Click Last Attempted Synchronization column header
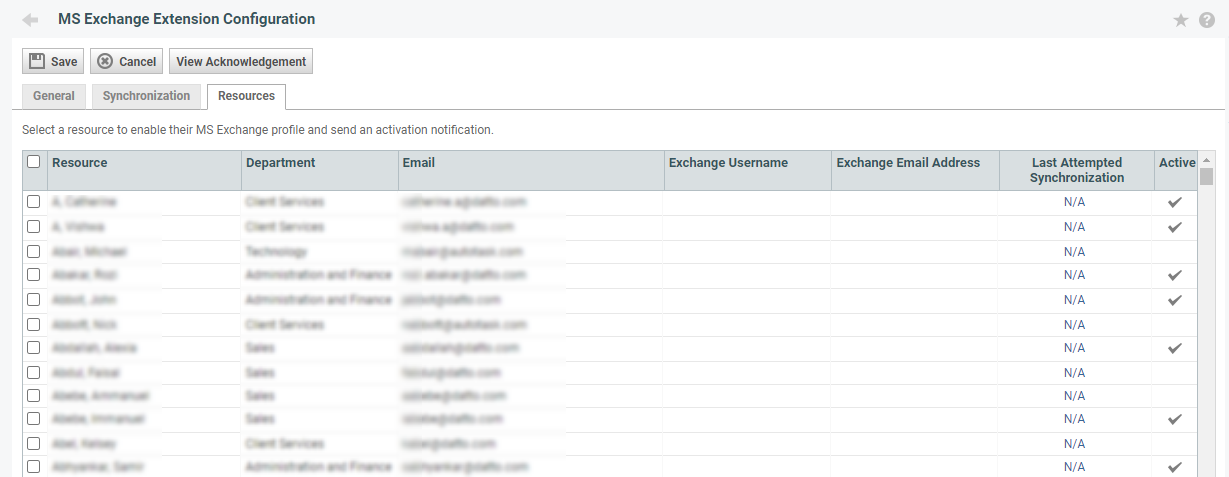Image resolution: width=1229 pixels, height=477 pixels. point(1076,170)
